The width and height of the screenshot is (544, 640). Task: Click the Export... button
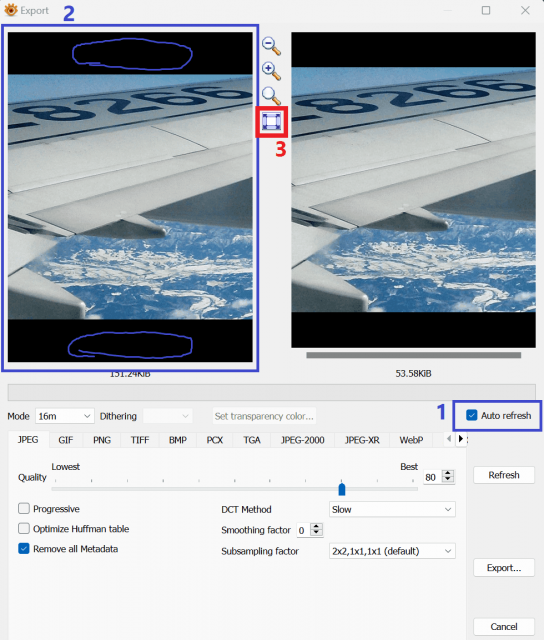tap(504, 568)
